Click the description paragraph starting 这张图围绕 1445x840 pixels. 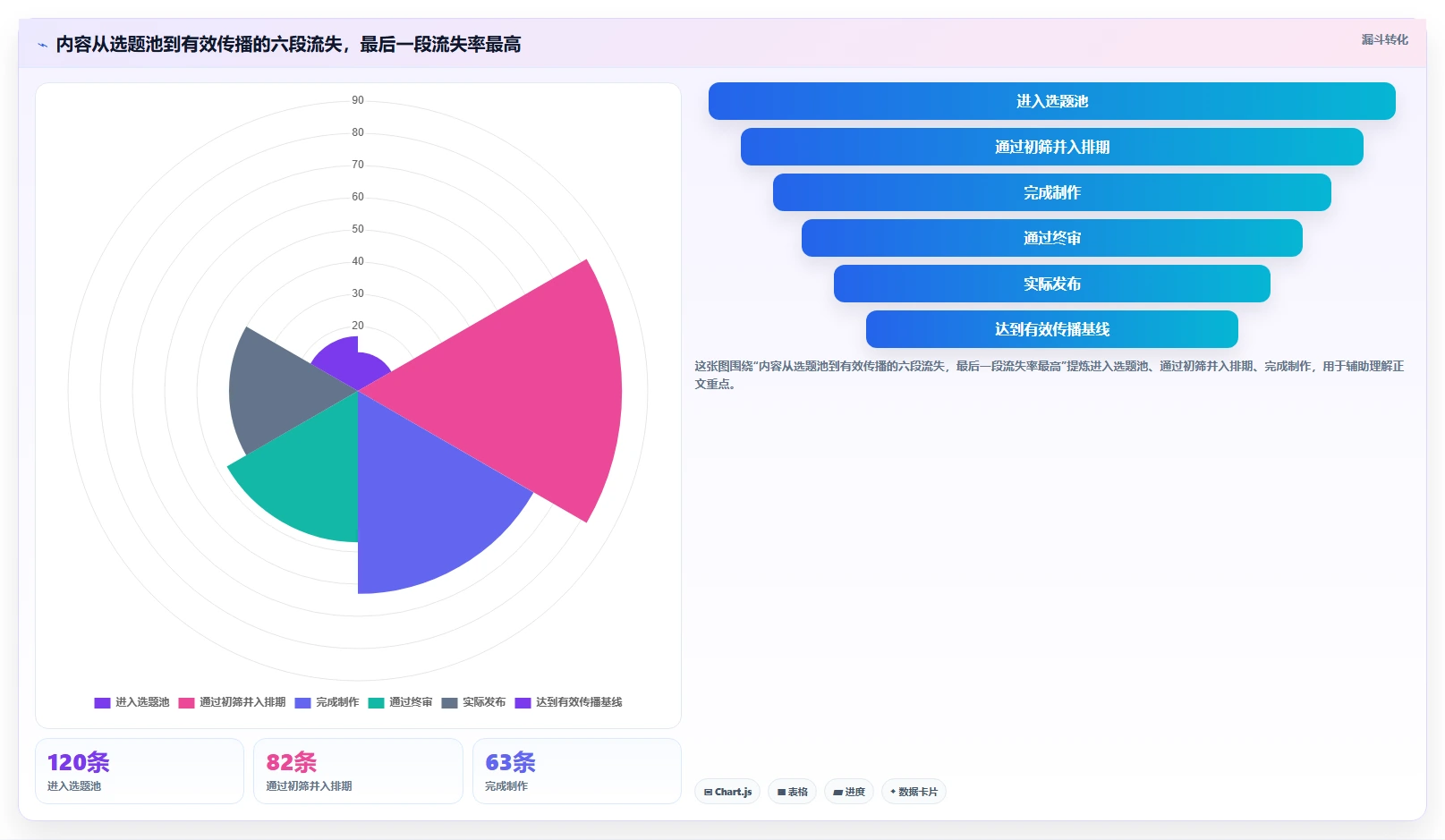pos(1050,375)
